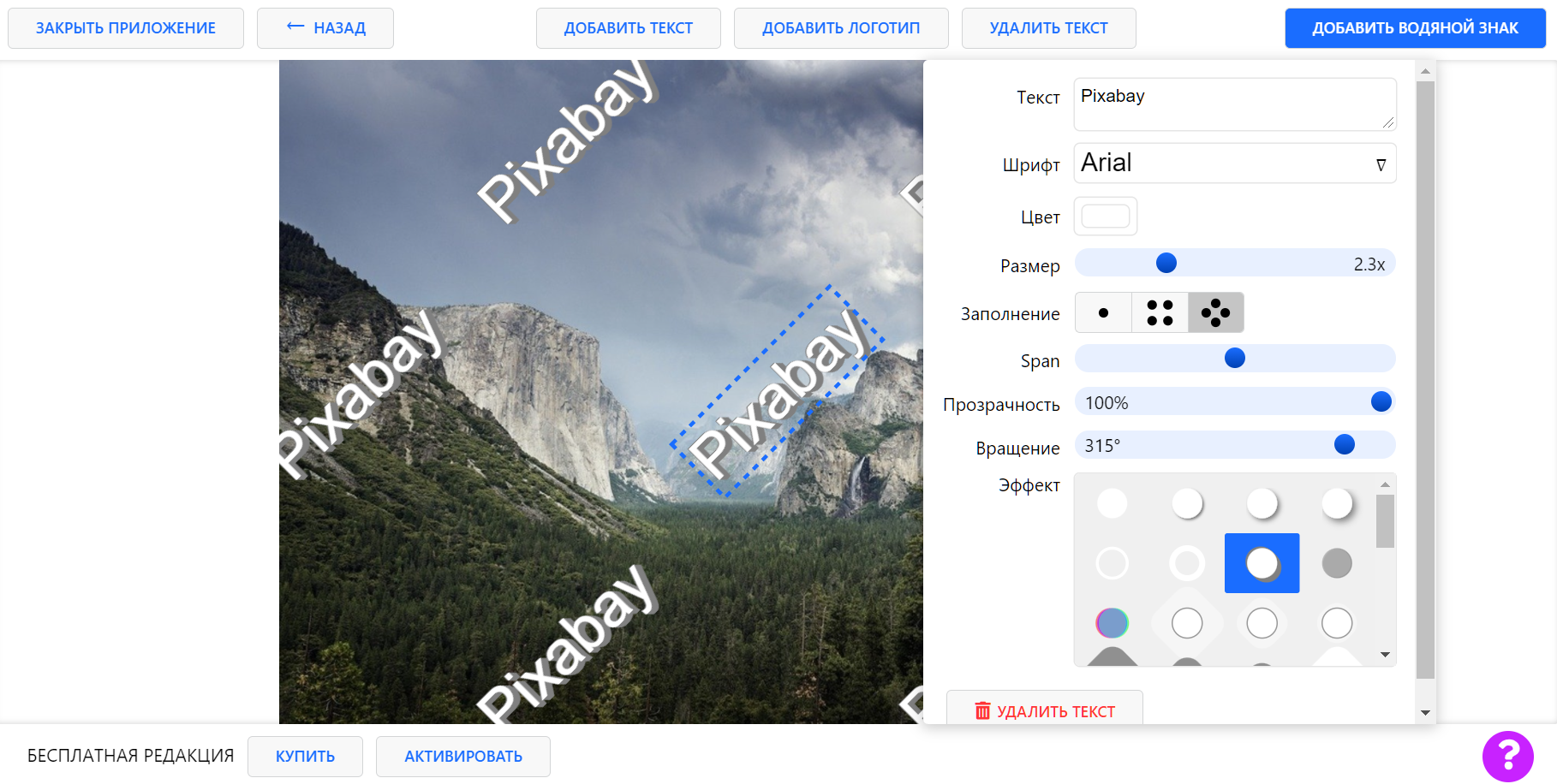The width and height of the screenshot is (1557, 784).
Task: Choose the outlined circle on large diamond effect
Action: pyautogui.click(x=1187, y=623)
